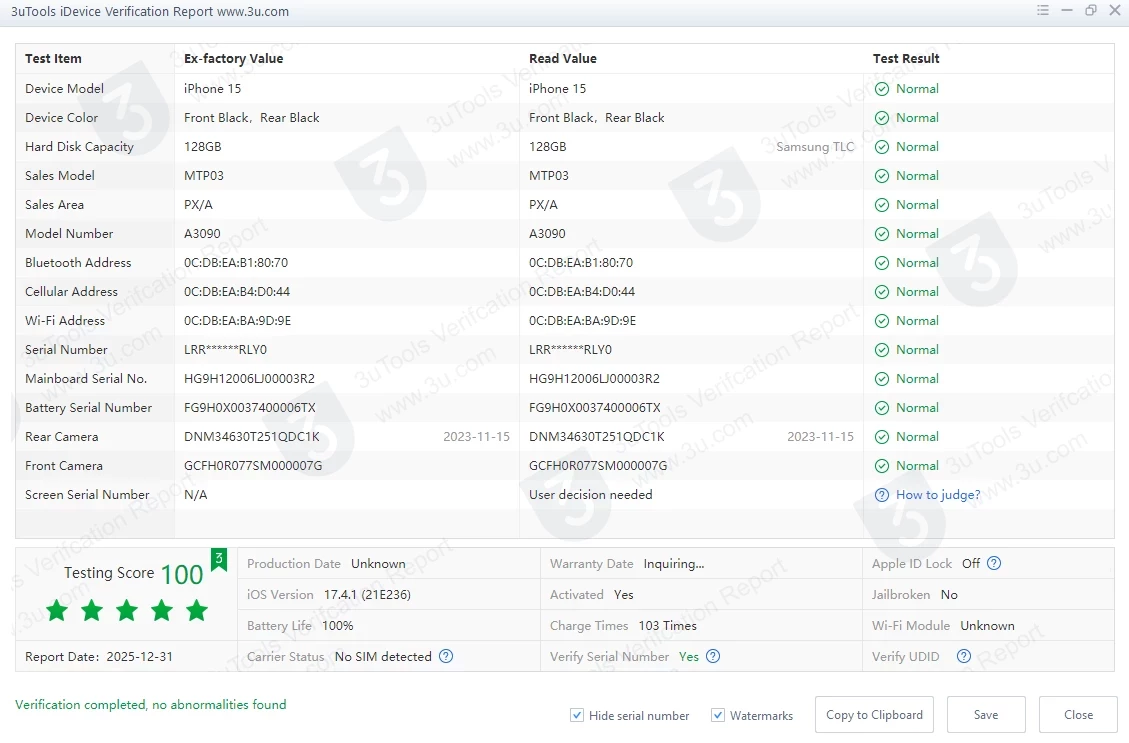The width and height of the screenshot is (1129, 743).
Task: Click the Test Item column header
Action: click(x=53, y=59)
